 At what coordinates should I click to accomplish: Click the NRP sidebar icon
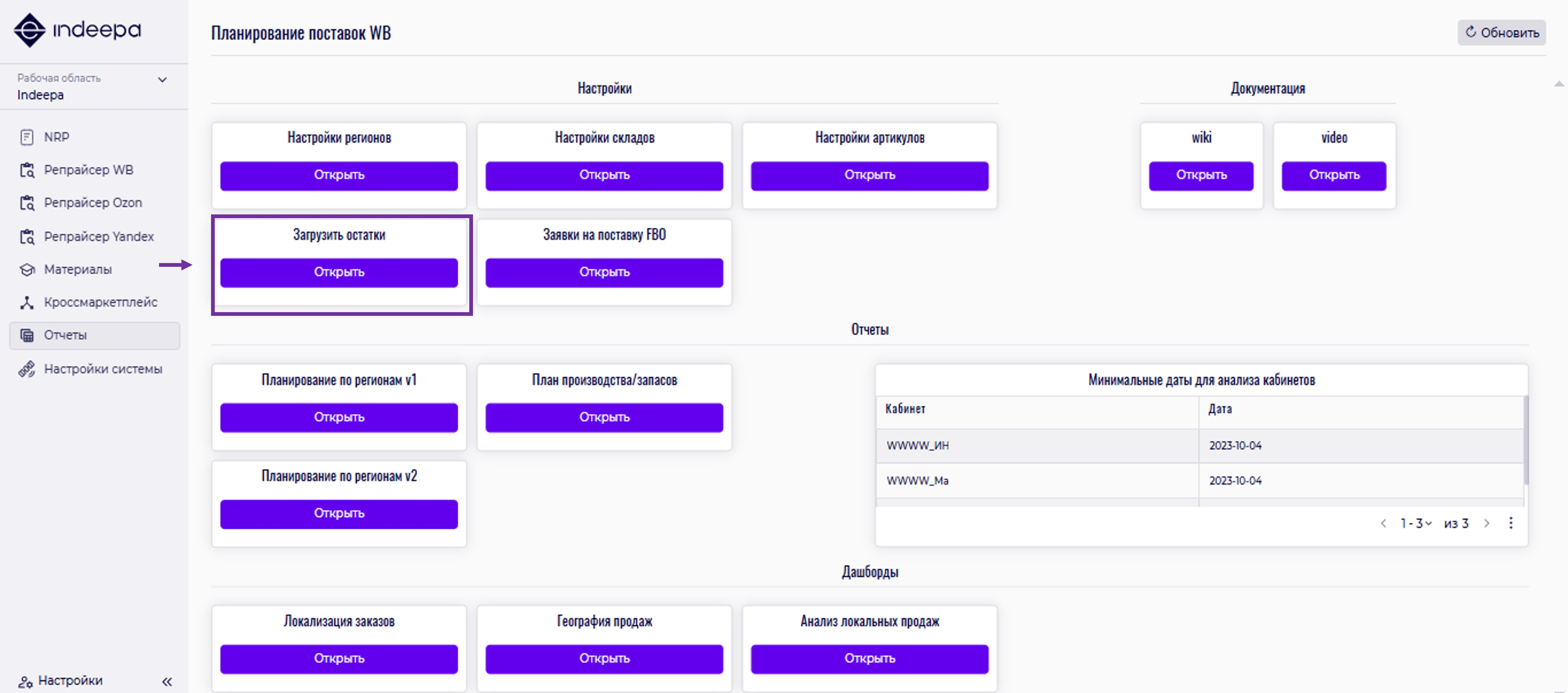pos(27,137)
